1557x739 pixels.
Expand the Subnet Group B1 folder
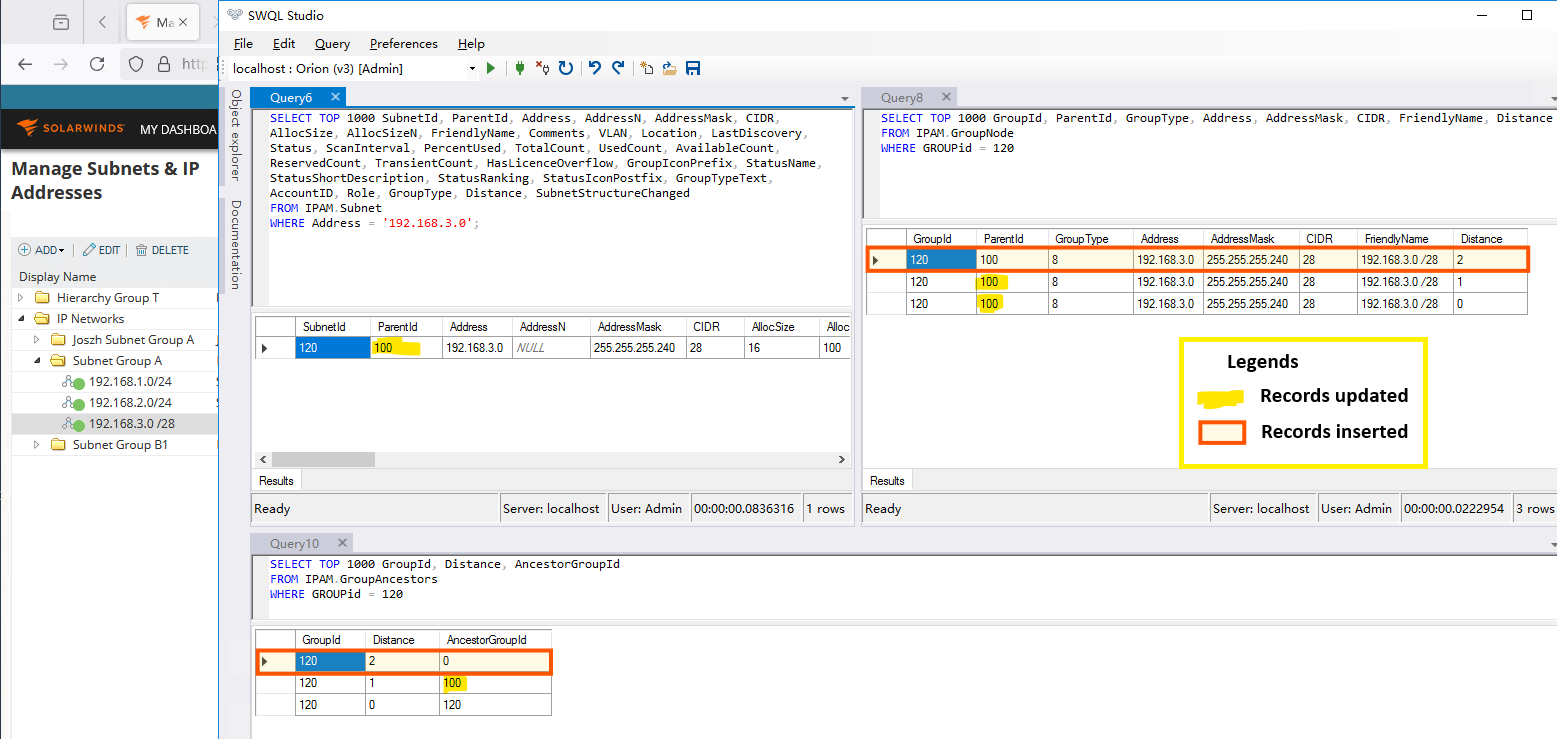(38, 445)
